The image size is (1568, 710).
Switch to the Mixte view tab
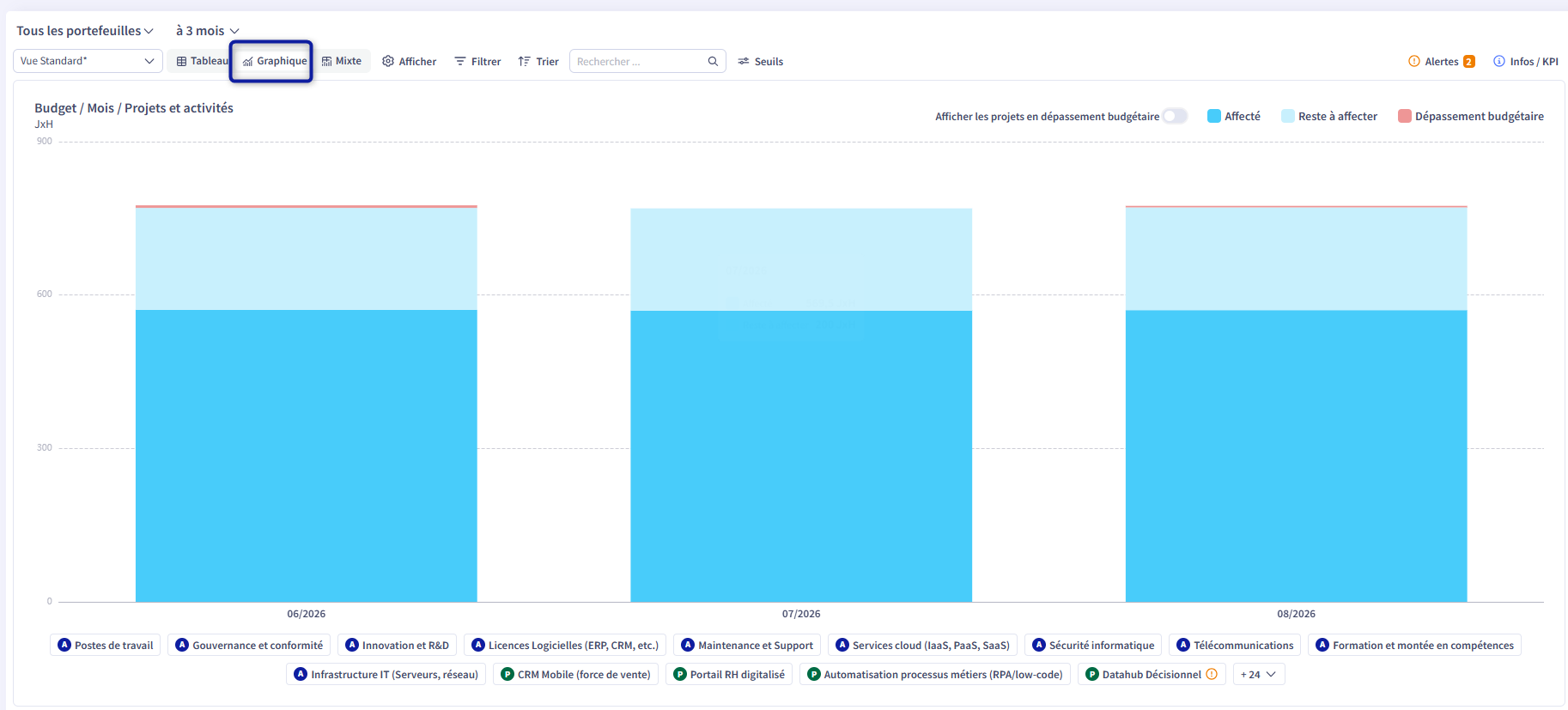coord(342,61)
